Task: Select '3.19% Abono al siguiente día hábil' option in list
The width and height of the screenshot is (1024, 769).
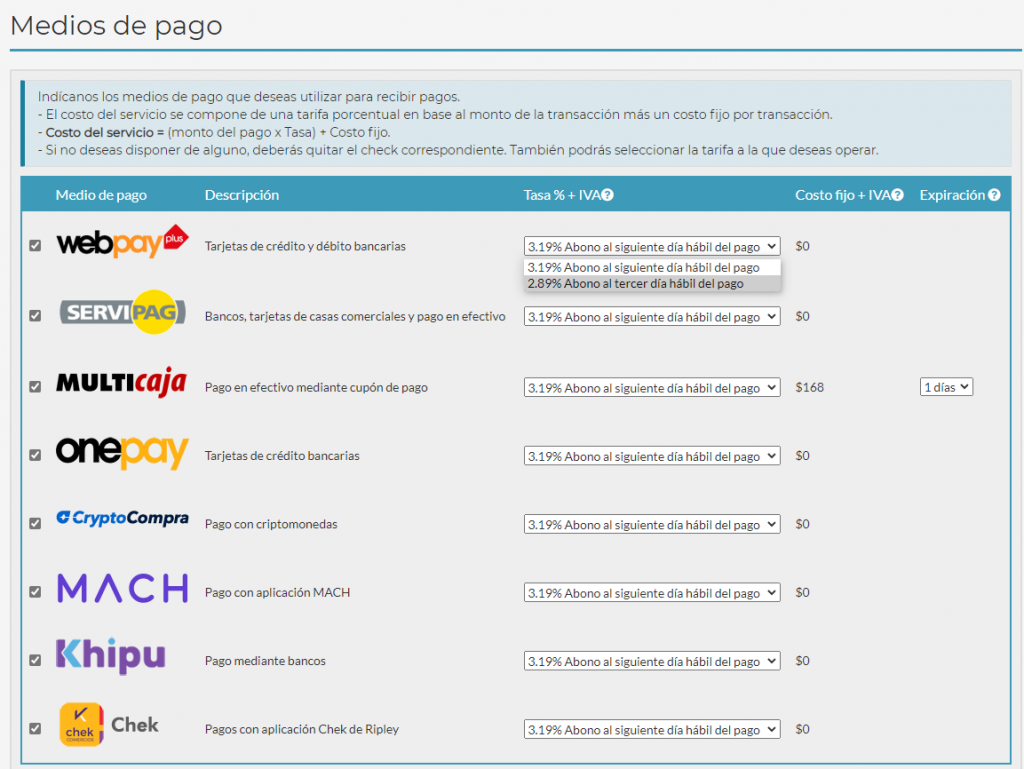Action: click(652, 267)
